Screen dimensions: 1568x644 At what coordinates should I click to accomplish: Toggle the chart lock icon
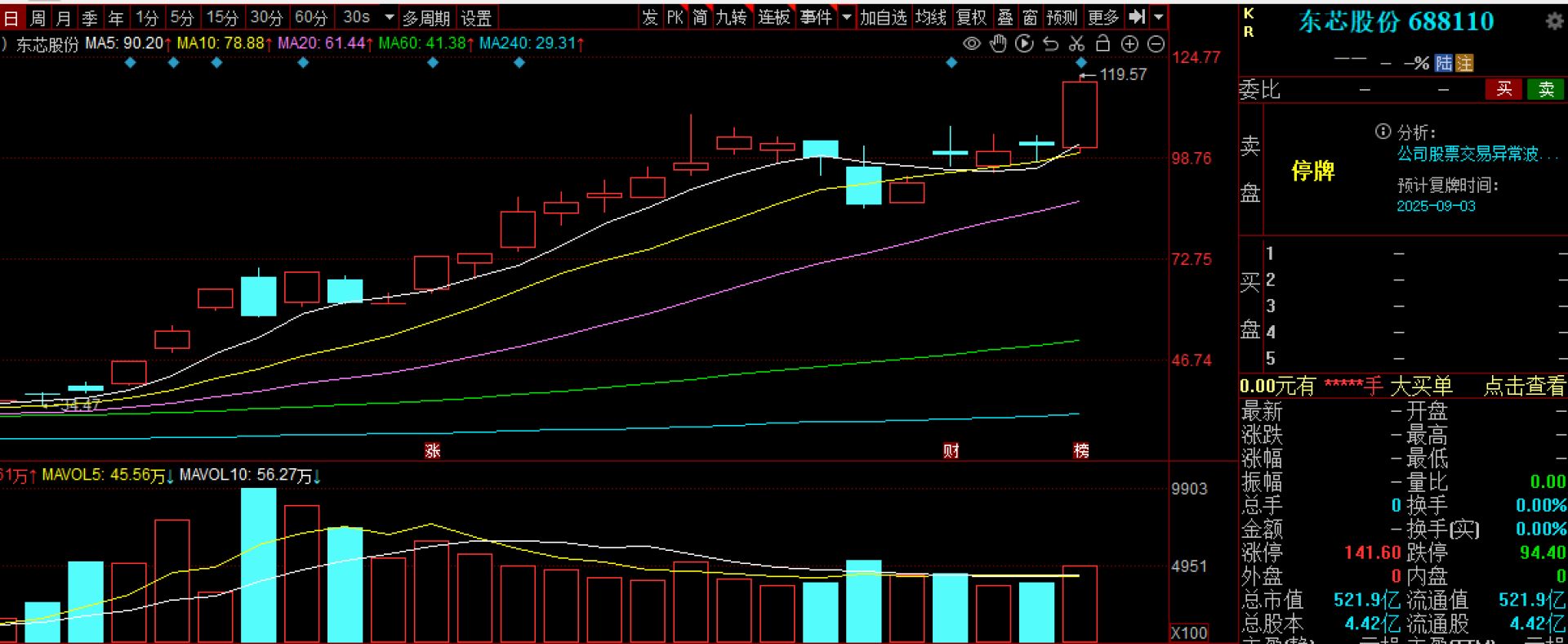(x=1102, y=44)
